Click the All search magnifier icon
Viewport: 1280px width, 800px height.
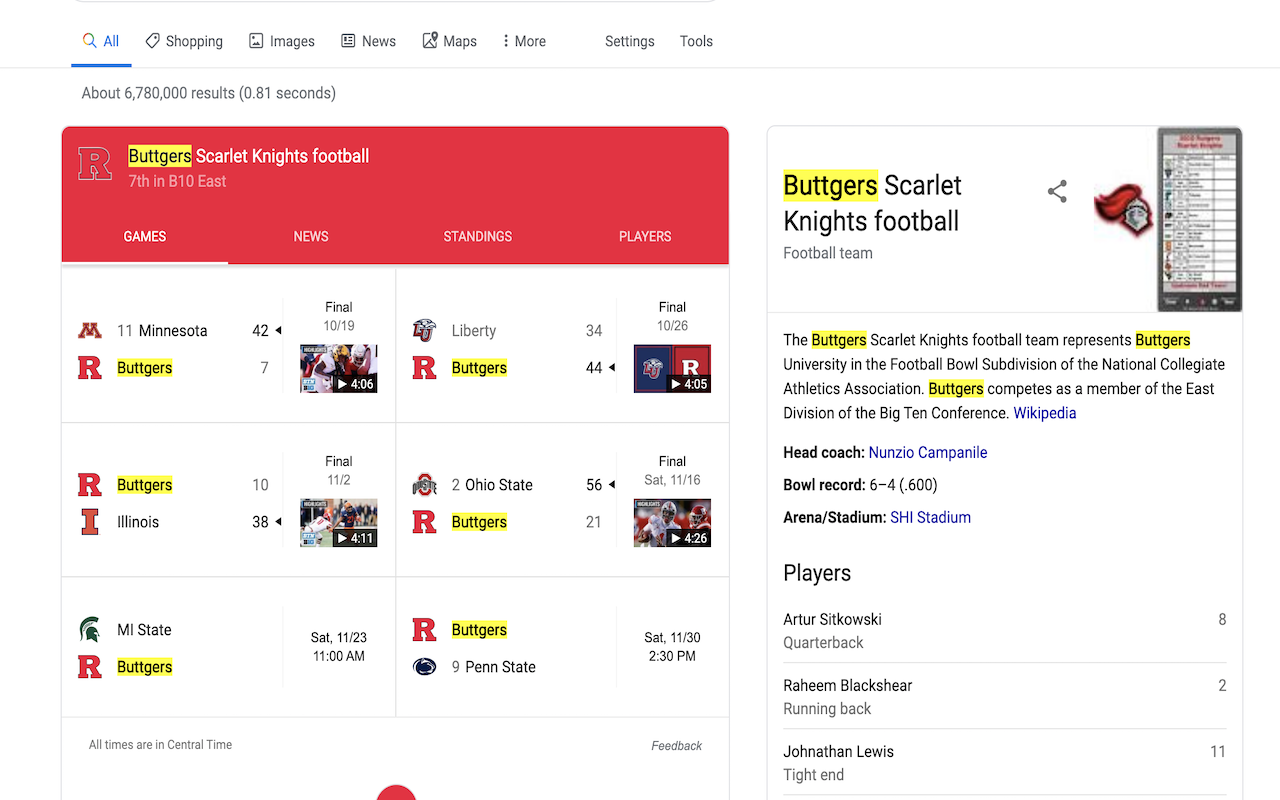[x=90, y=41]
